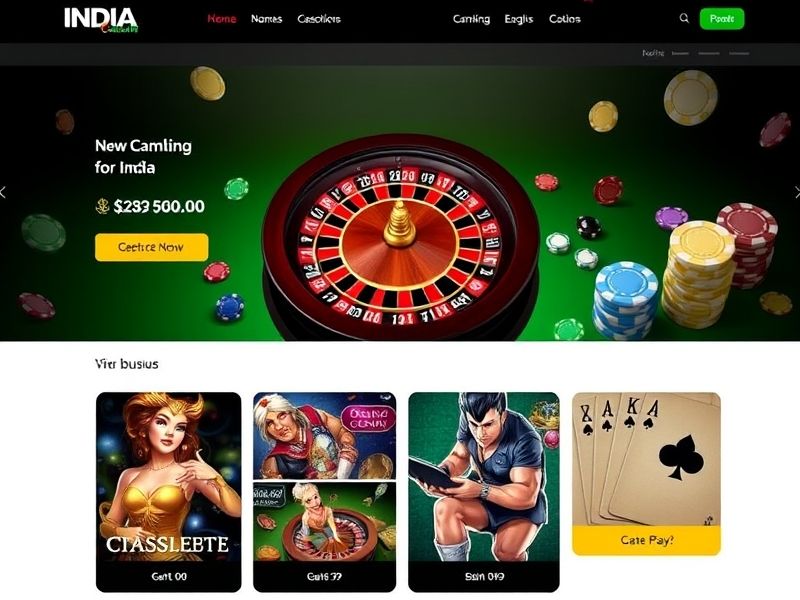Click the yellow Cate Pay? button
The image size is (800, 600).
[646, 540]
